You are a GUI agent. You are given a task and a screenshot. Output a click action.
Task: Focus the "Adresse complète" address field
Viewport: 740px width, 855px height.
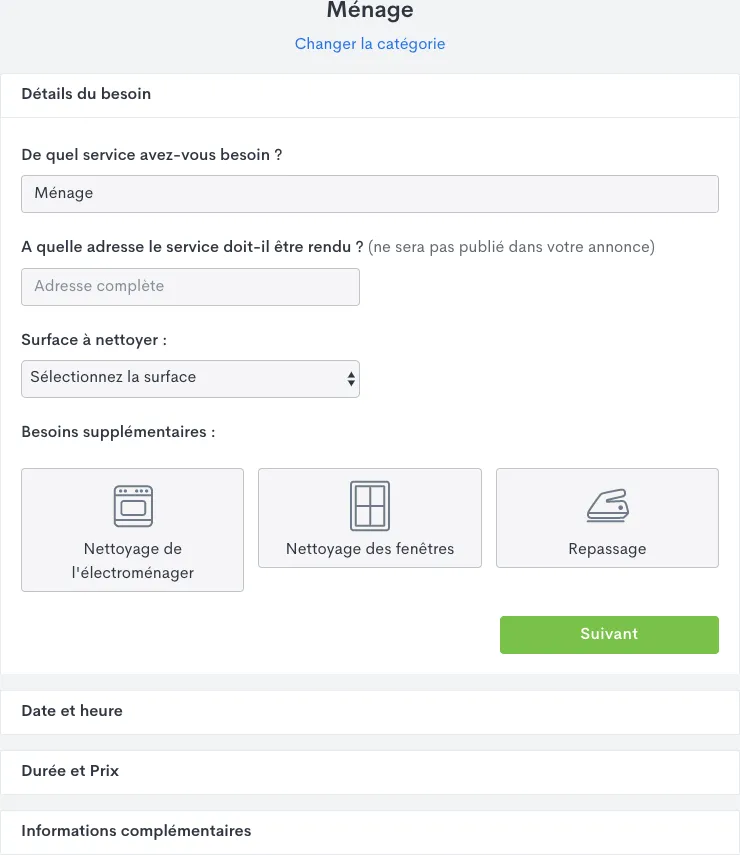[x=190, y=286]
